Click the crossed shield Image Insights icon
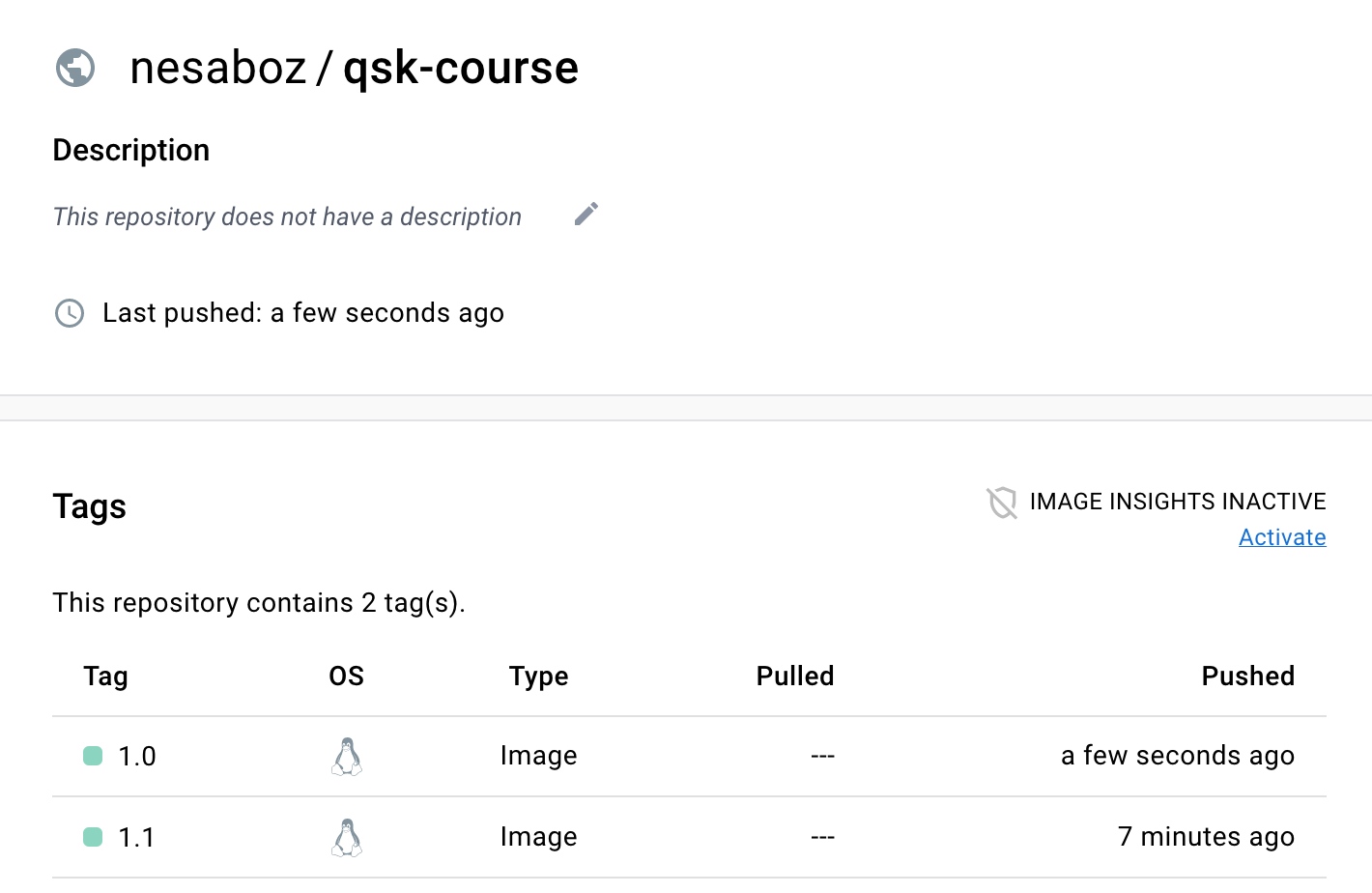Image resolution: width=1372 pixels, height=893 pixels. click(x=1002, y=503)
